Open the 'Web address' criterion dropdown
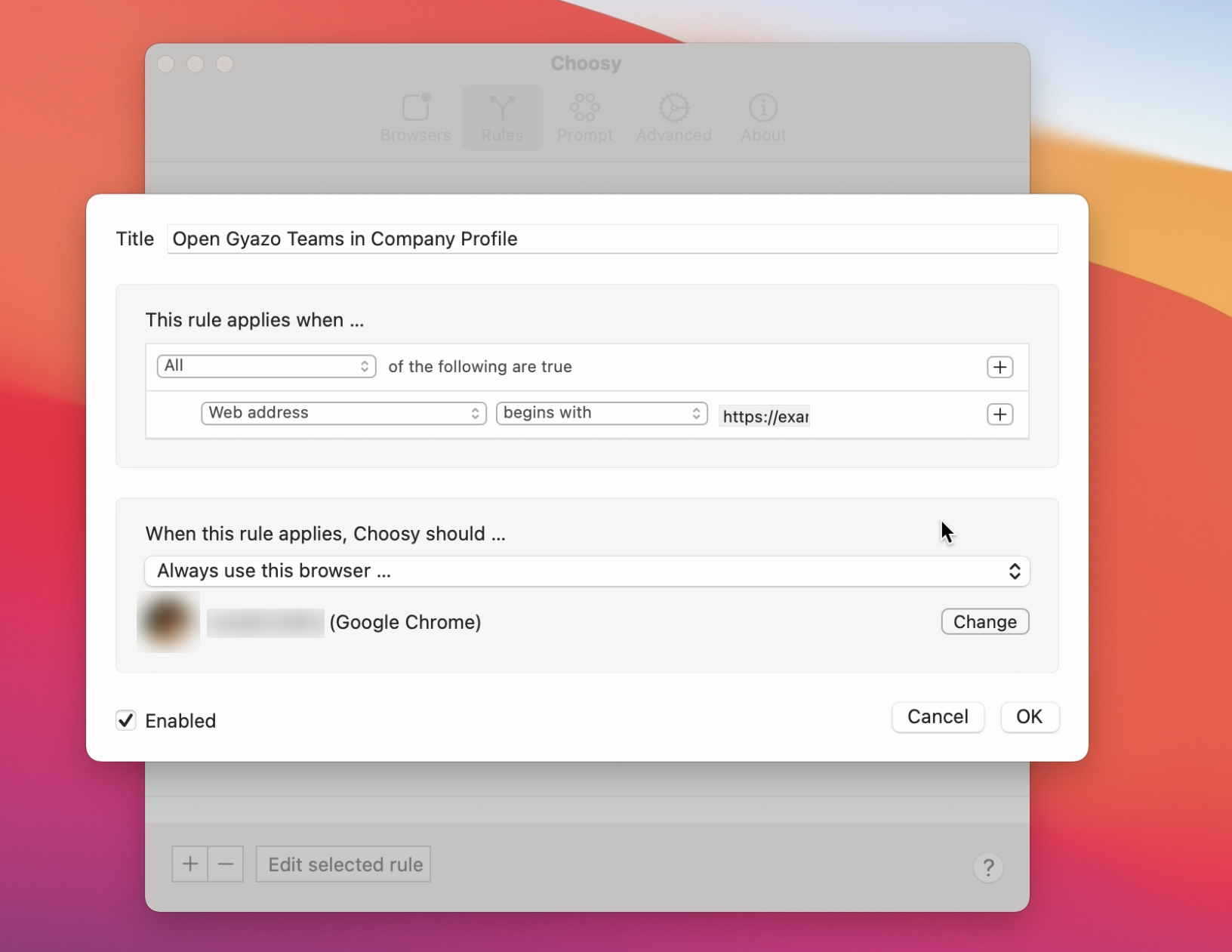This screenshot has height=952, width=1232. [343, 413]
